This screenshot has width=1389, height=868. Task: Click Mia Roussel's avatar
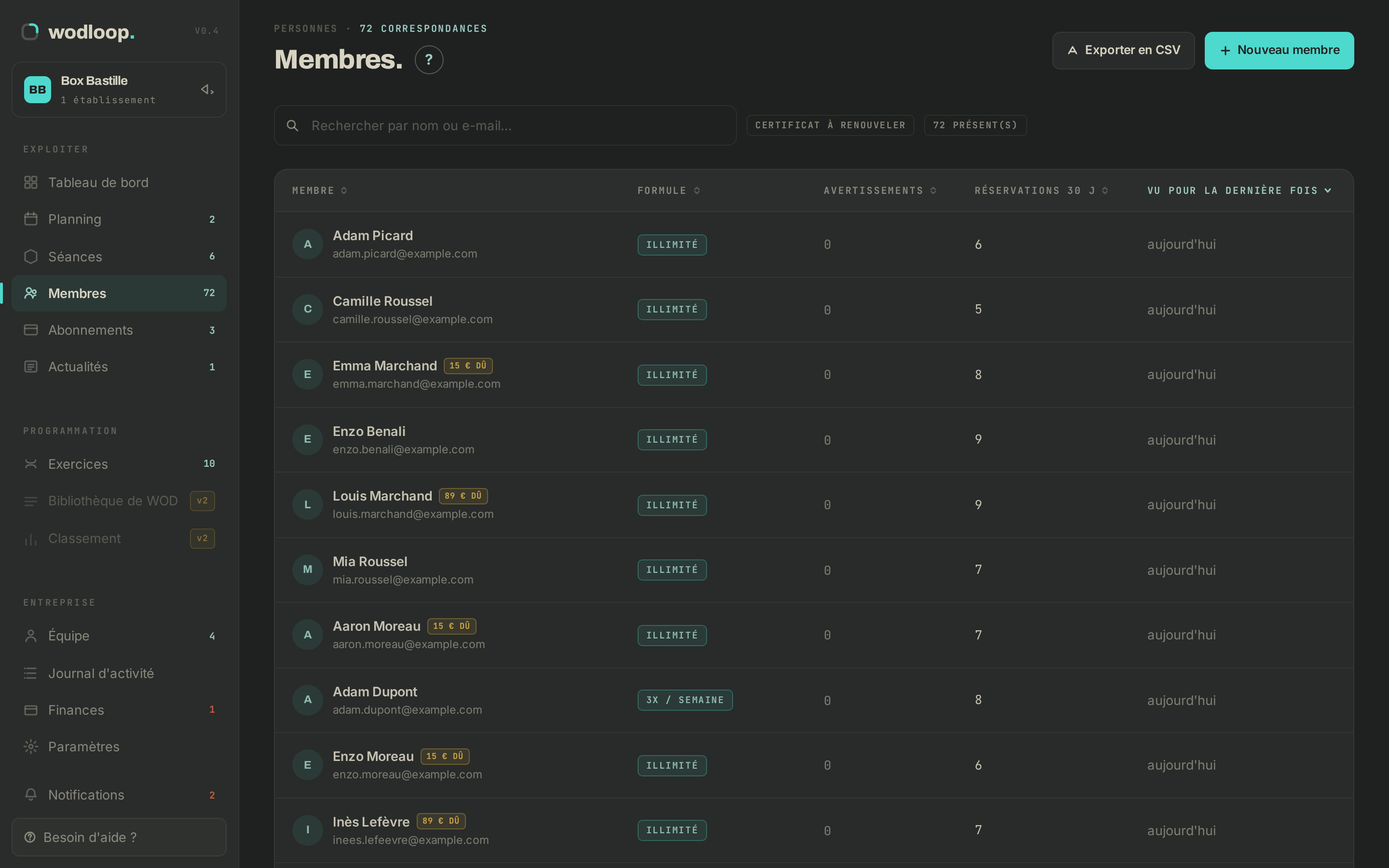(x=308, y=570)
